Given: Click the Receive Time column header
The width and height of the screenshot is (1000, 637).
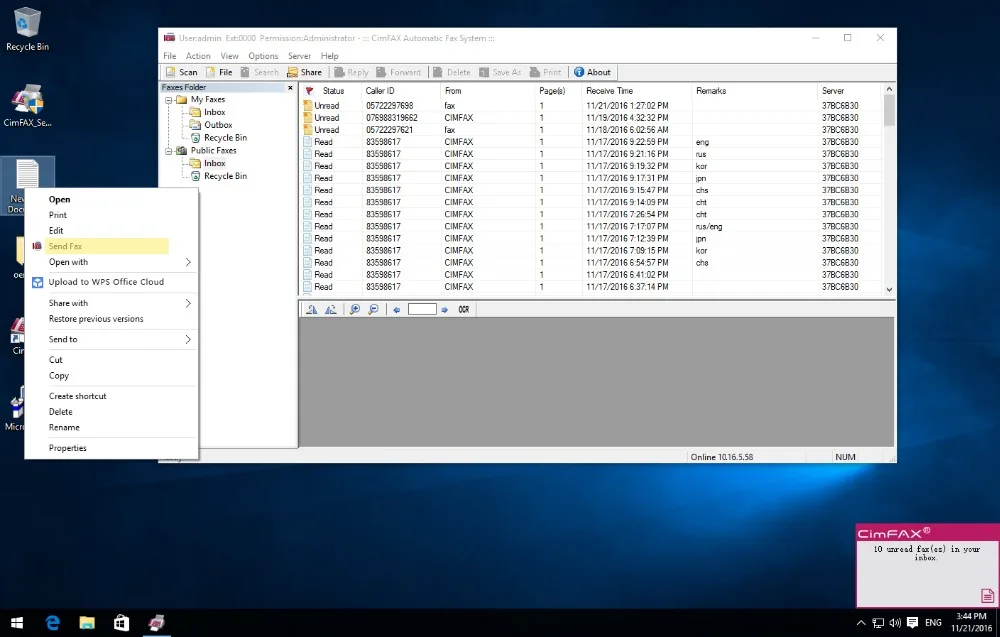Looking at the screenshot, I should 609,91.
